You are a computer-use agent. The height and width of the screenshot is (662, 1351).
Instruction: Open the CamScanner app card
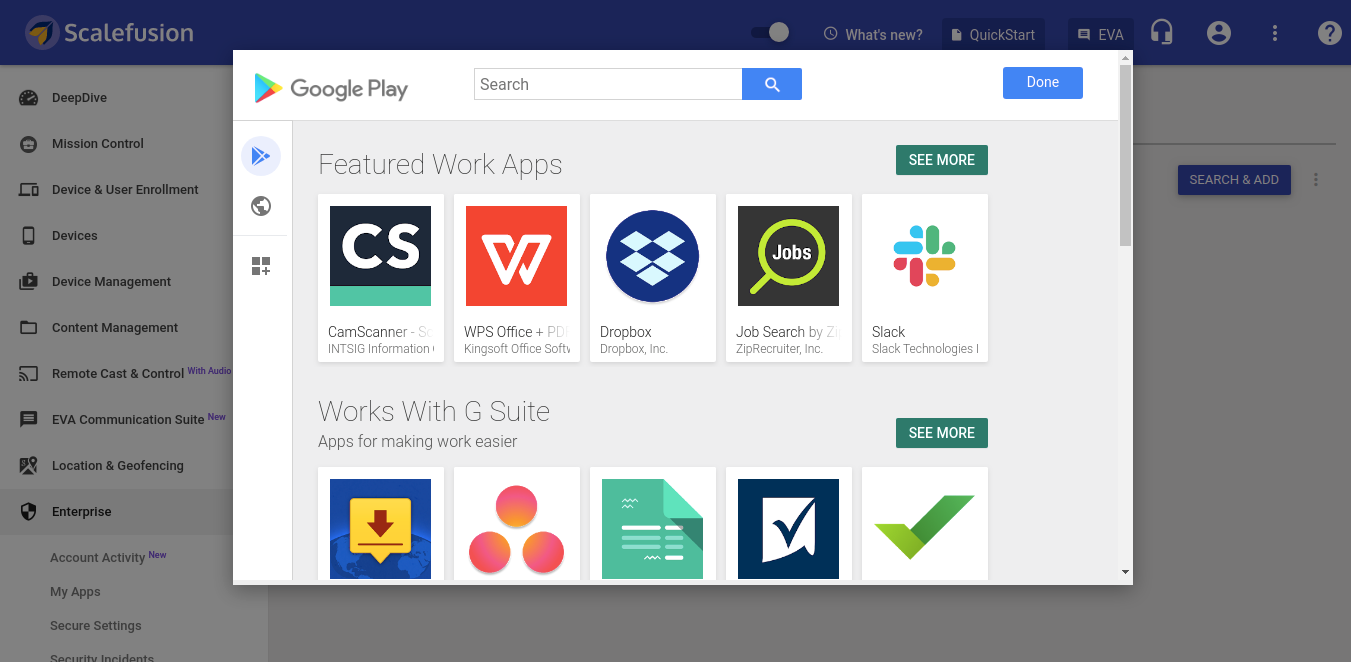381,278
